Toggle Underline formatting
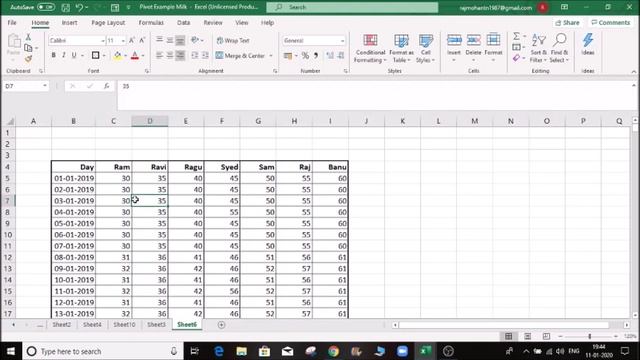 (74, 55)
